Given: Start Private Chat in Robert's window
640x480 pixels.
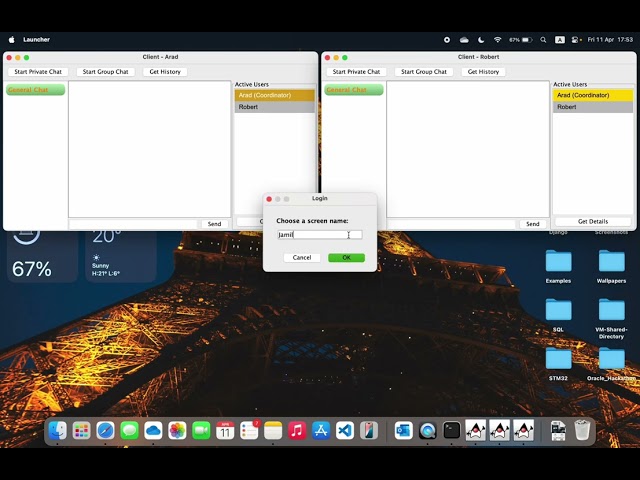Looking at the screenshot, I should pos(356,72).
